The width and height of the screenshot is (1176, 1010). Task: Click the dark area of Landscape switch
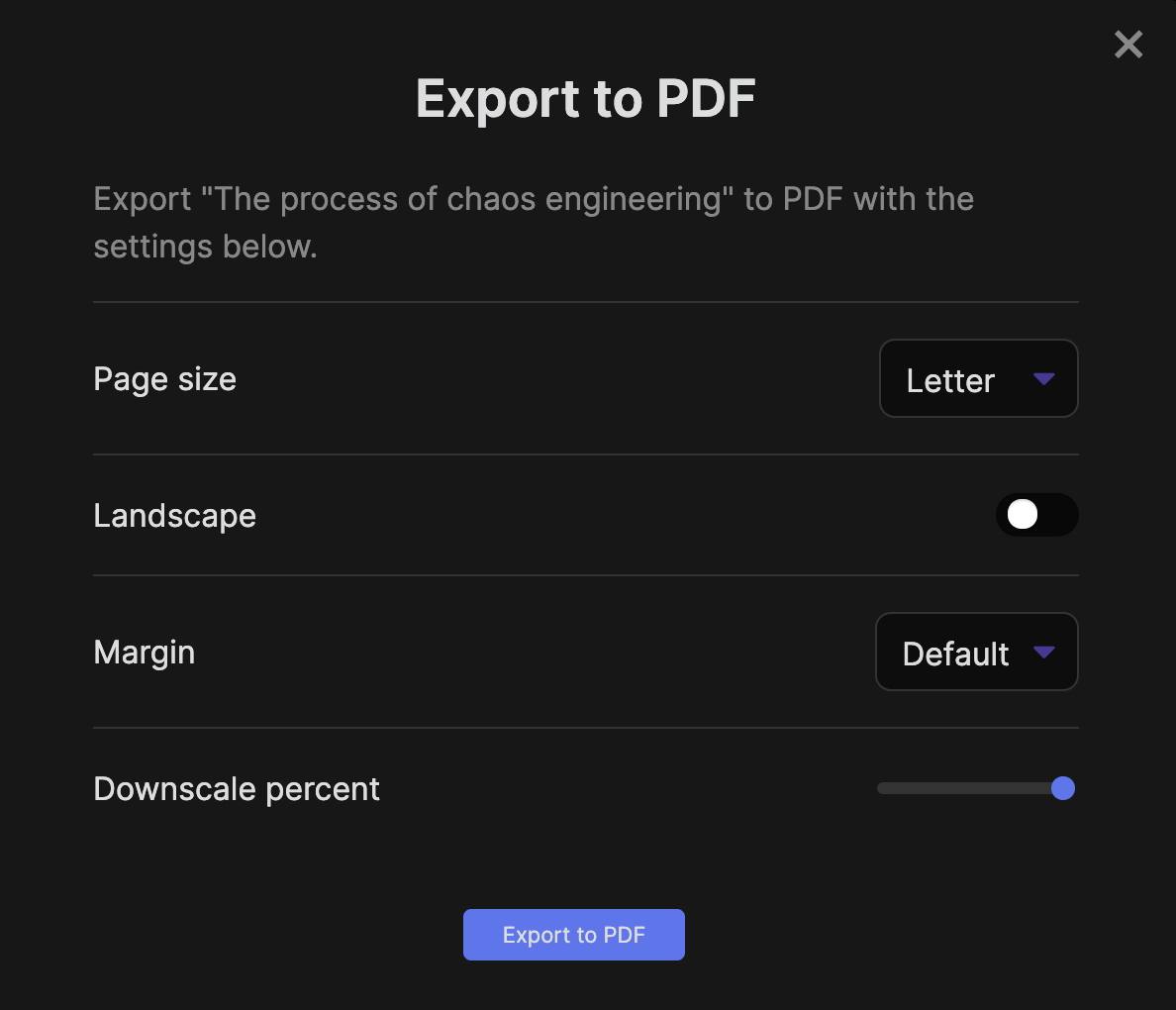1058,515
